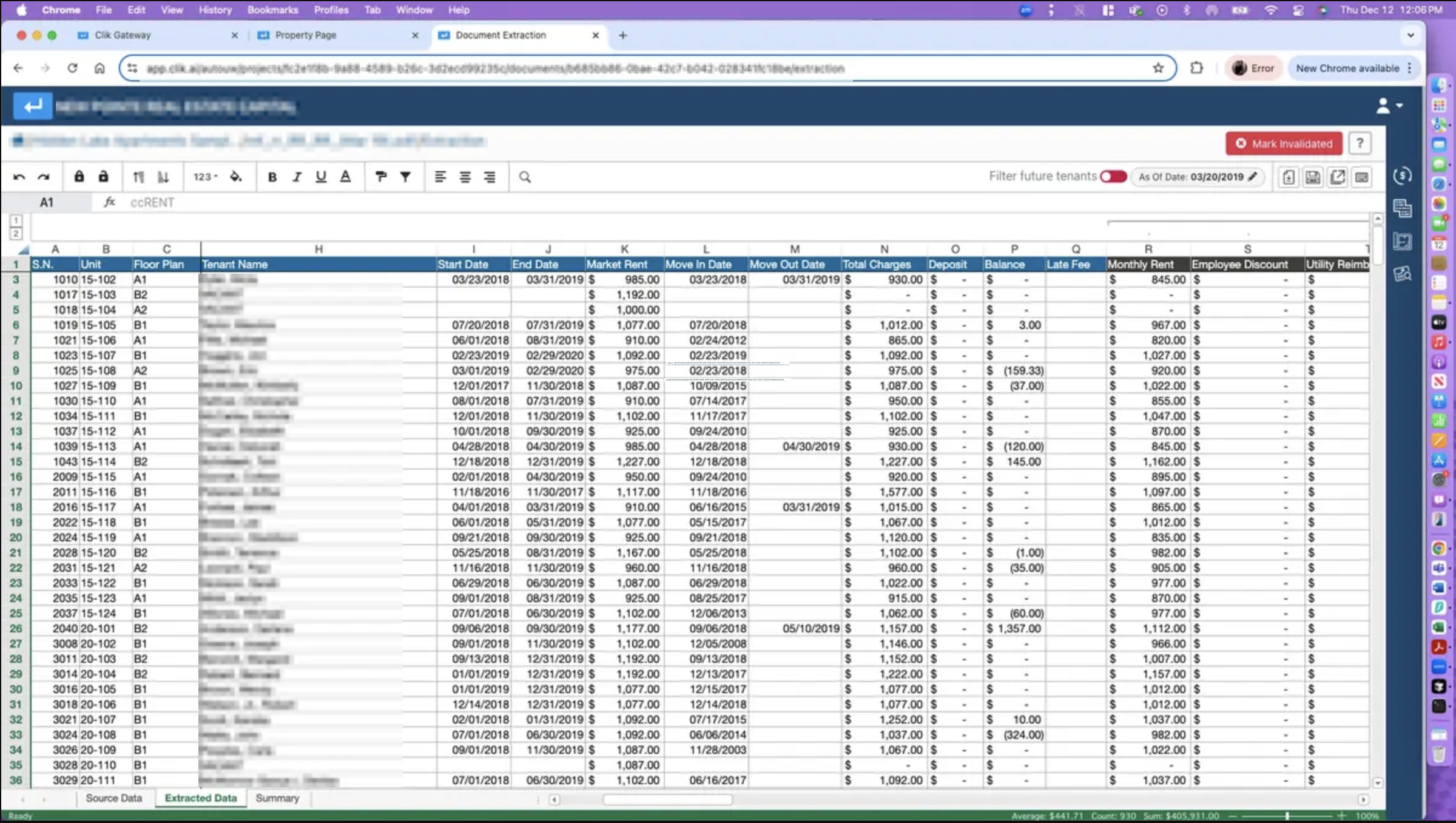Save with the floppy disk icon
Image resolution: width=1456 pixels, height=823 pixels.
(1313, 177)
